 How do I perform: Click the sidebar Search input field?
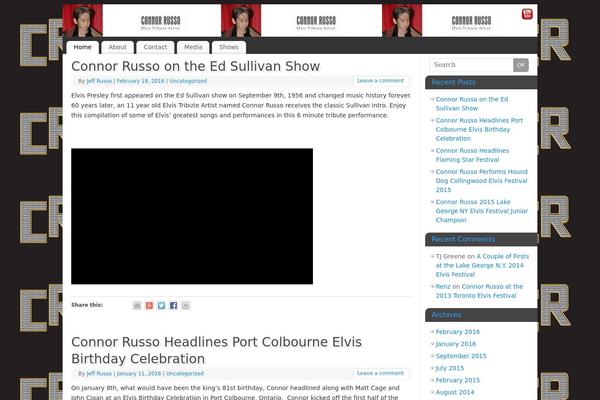[x=471, y=65]
